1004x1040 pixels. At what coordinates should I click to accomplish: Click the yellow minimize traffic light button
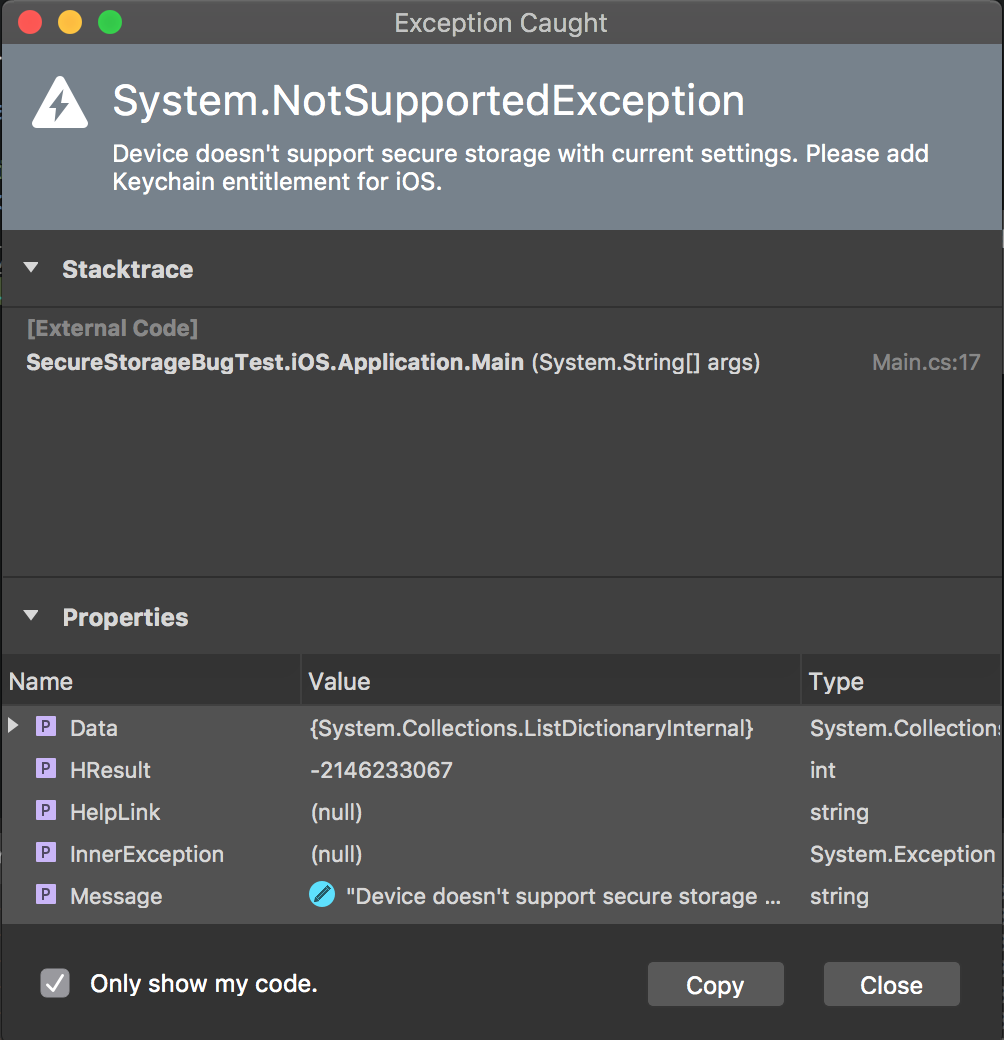(68, 22)
